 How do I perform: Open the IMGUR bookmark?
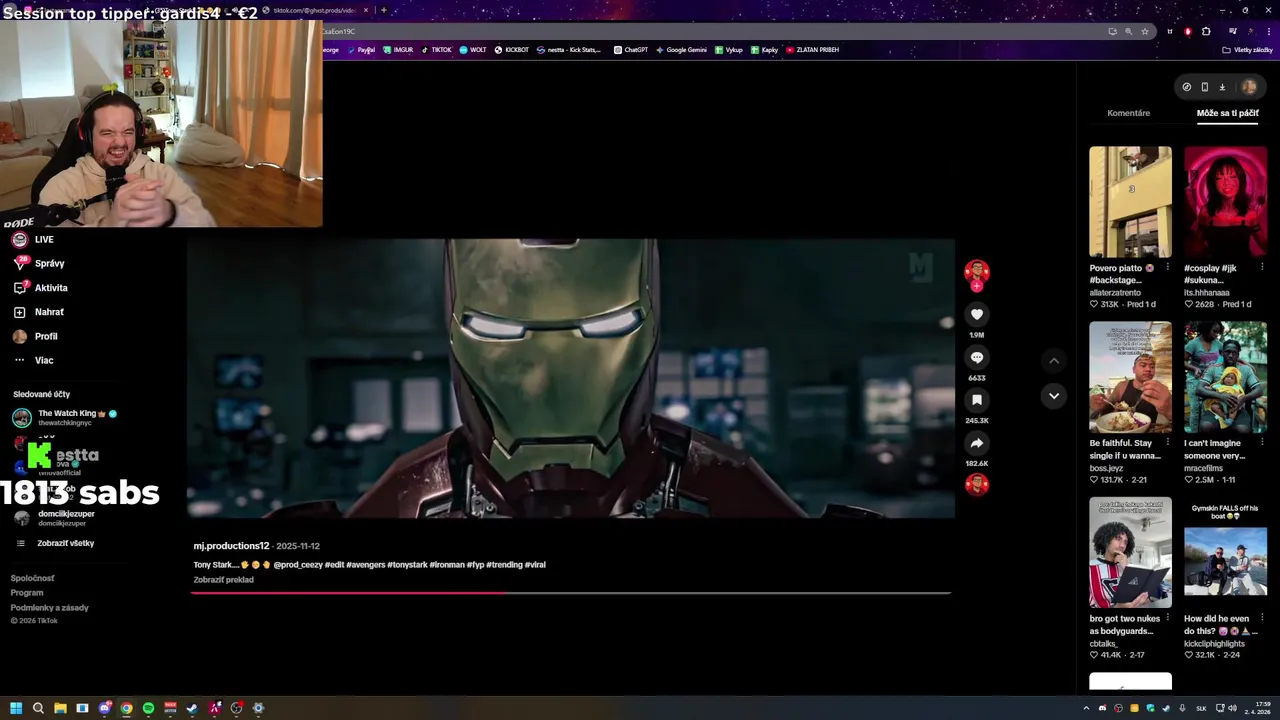398,50
